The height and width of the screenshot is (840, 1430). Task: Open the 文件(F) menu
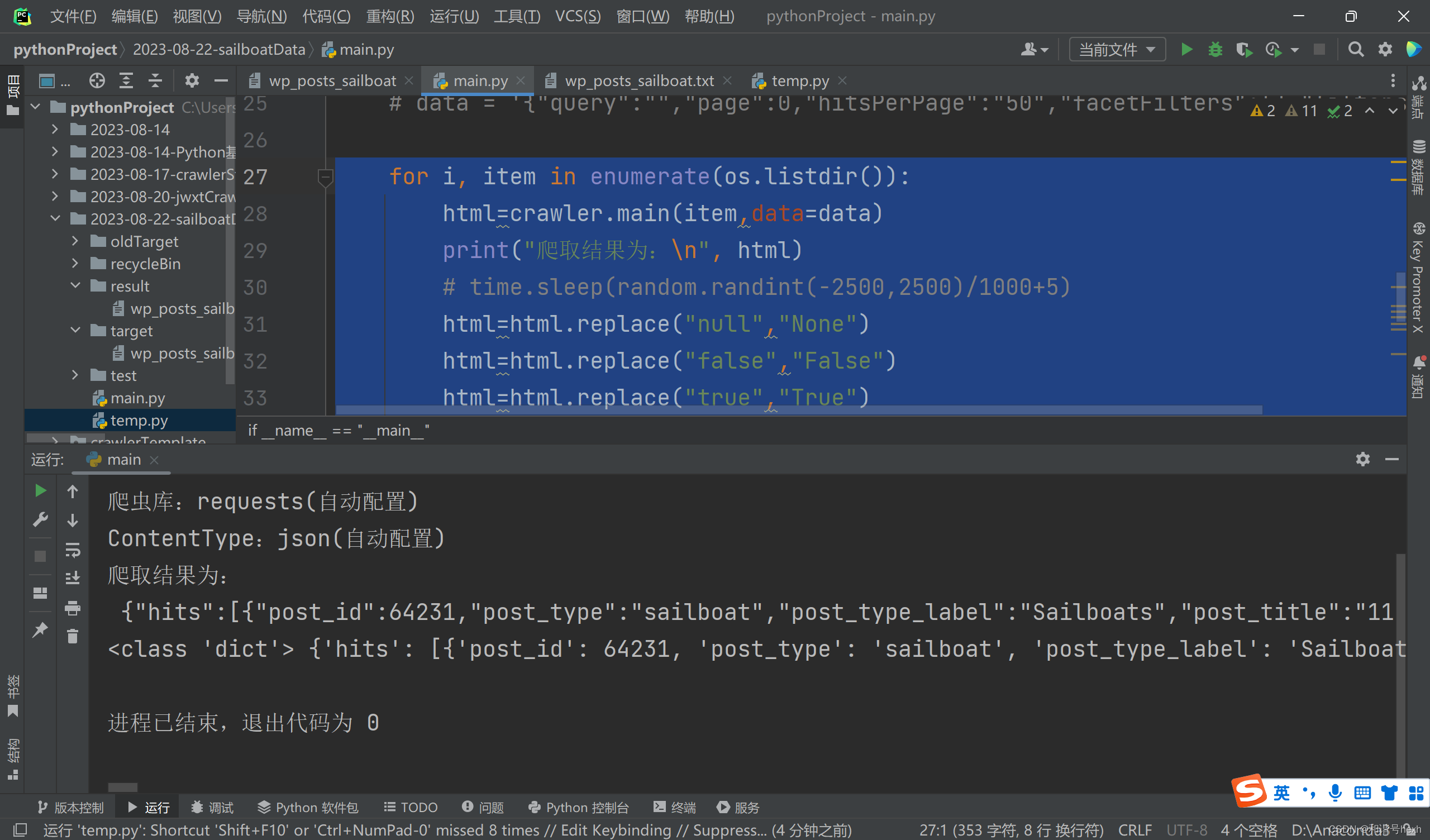tap(73, 16)
